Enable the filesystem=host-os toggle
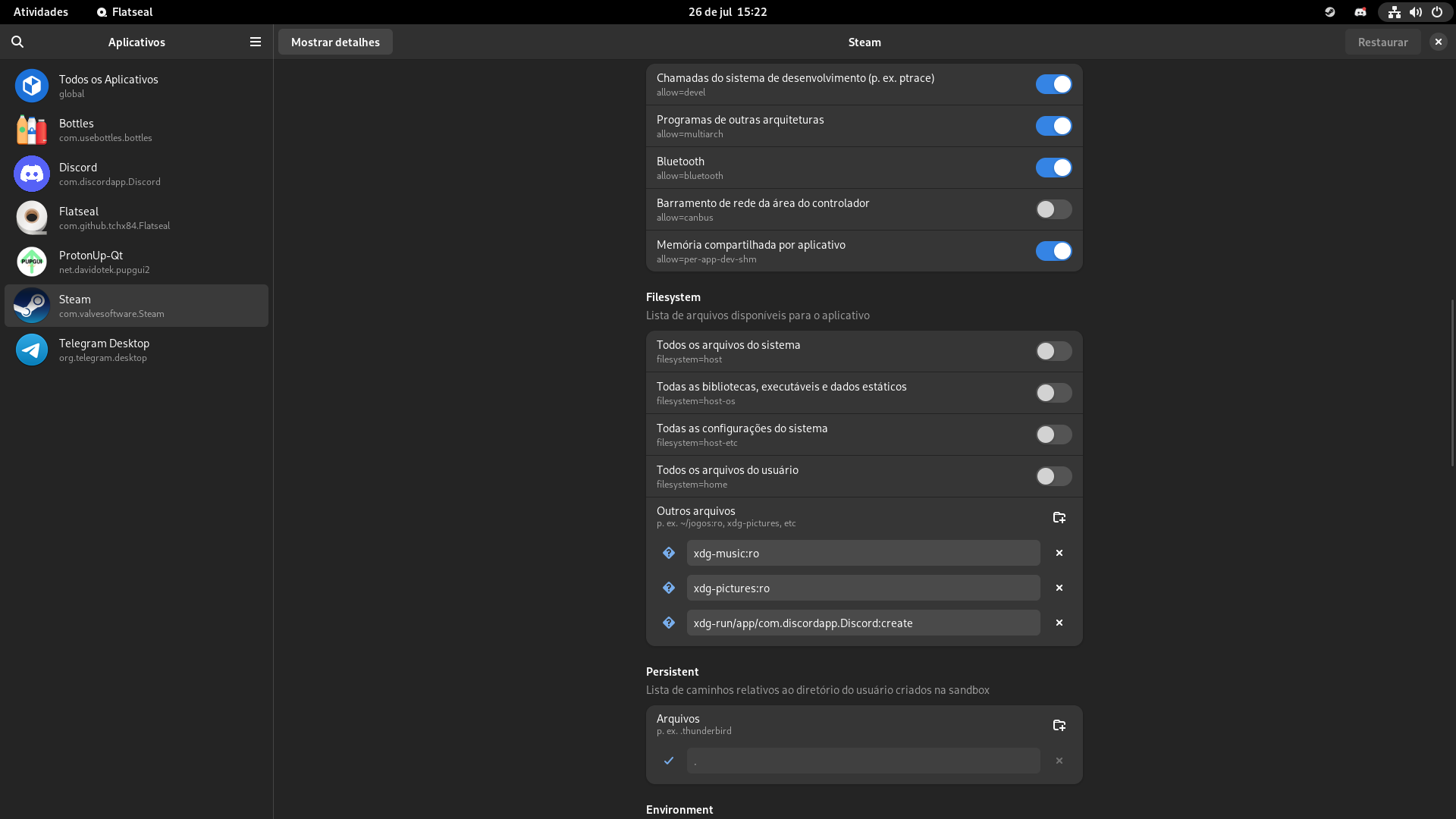The image size is (1456, 819). 1054,393
